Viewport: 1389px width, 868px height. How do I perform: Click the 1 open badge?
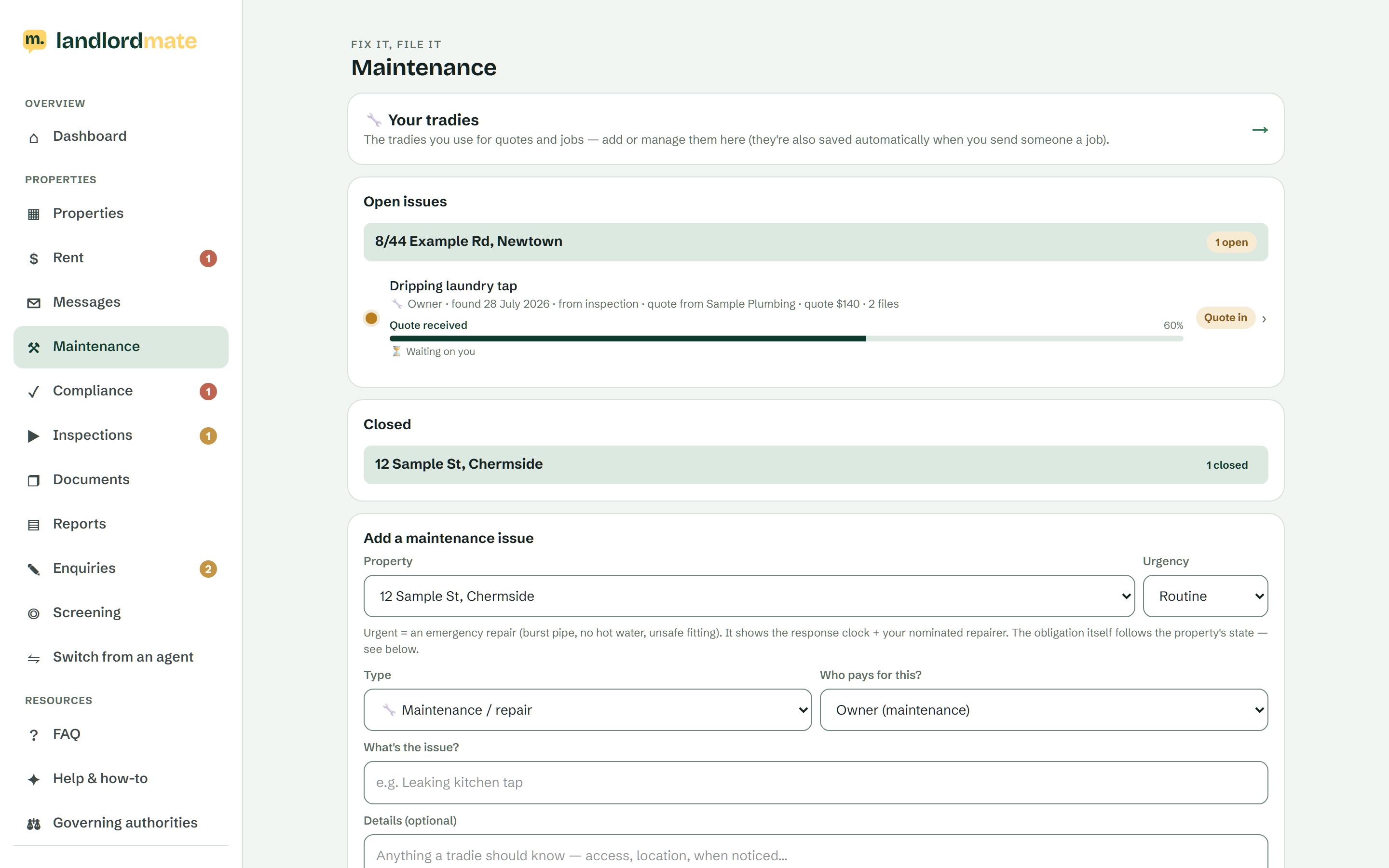(1231, 242)
